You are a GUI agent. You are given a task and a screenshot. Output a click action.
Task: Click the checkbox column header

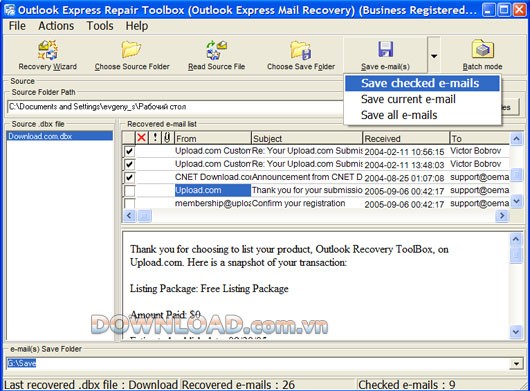(x=128, y=138)
